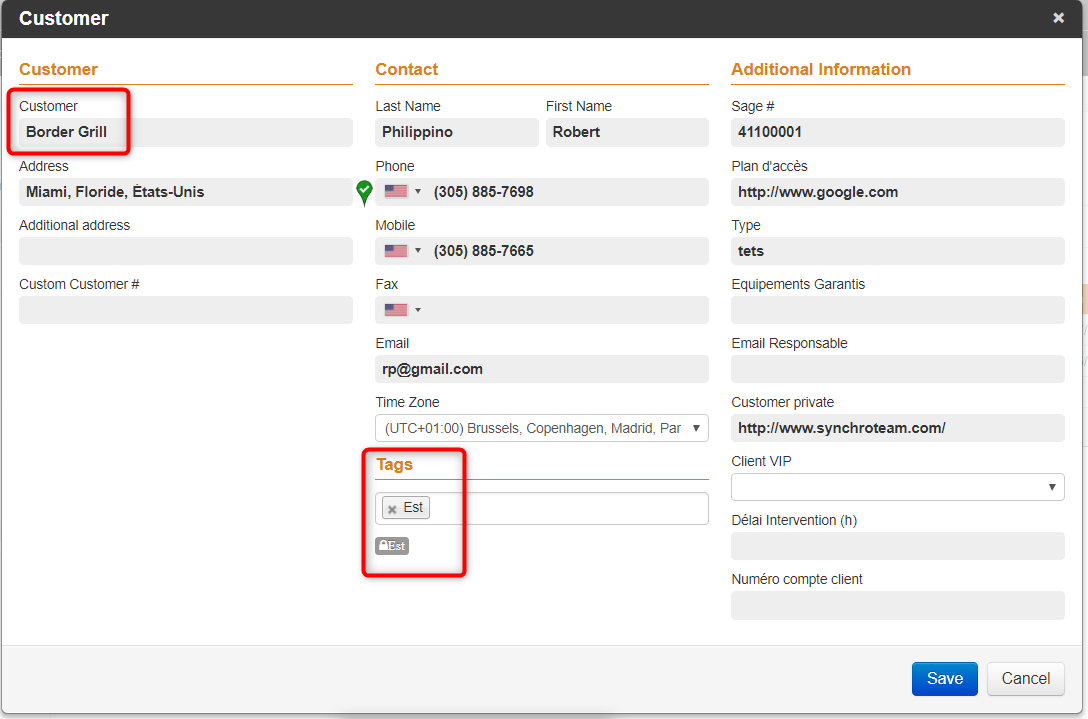The image size is (1088, 719).
Task: Focus the Numéro compte client field
Action: (x=897, y=605)
